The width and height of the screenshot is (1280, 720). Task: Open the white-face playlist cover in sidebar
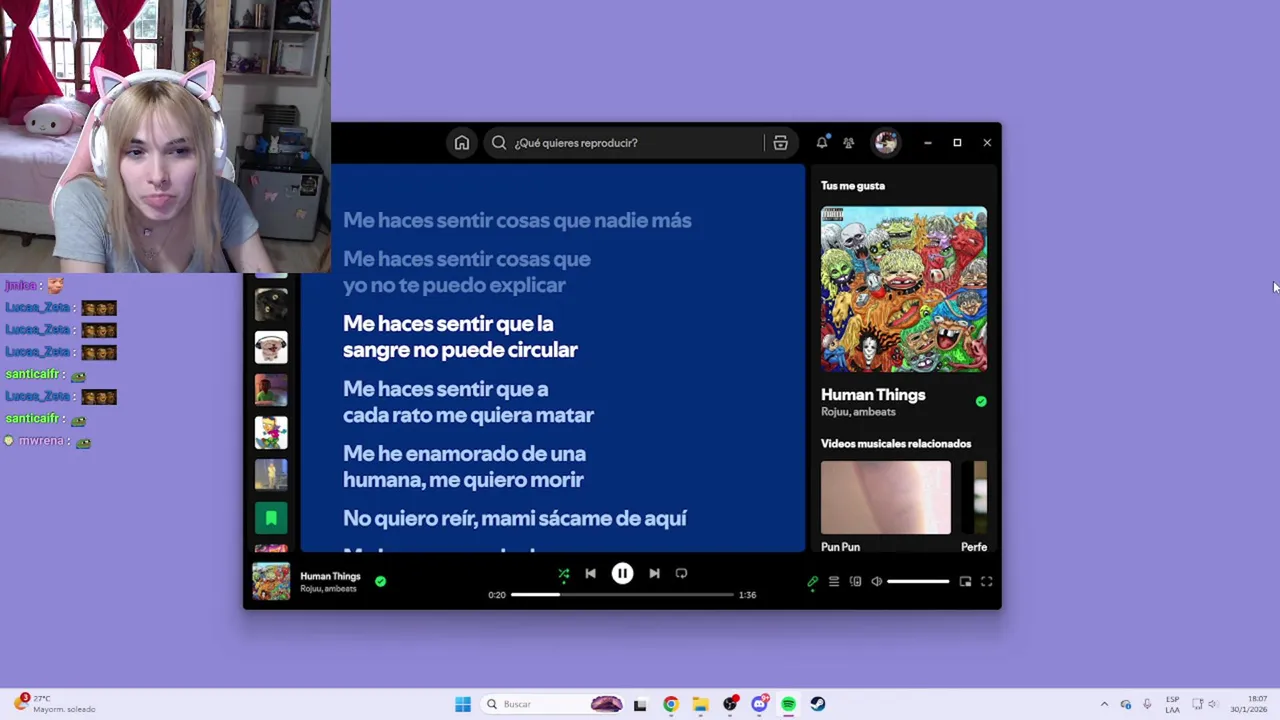271,348
